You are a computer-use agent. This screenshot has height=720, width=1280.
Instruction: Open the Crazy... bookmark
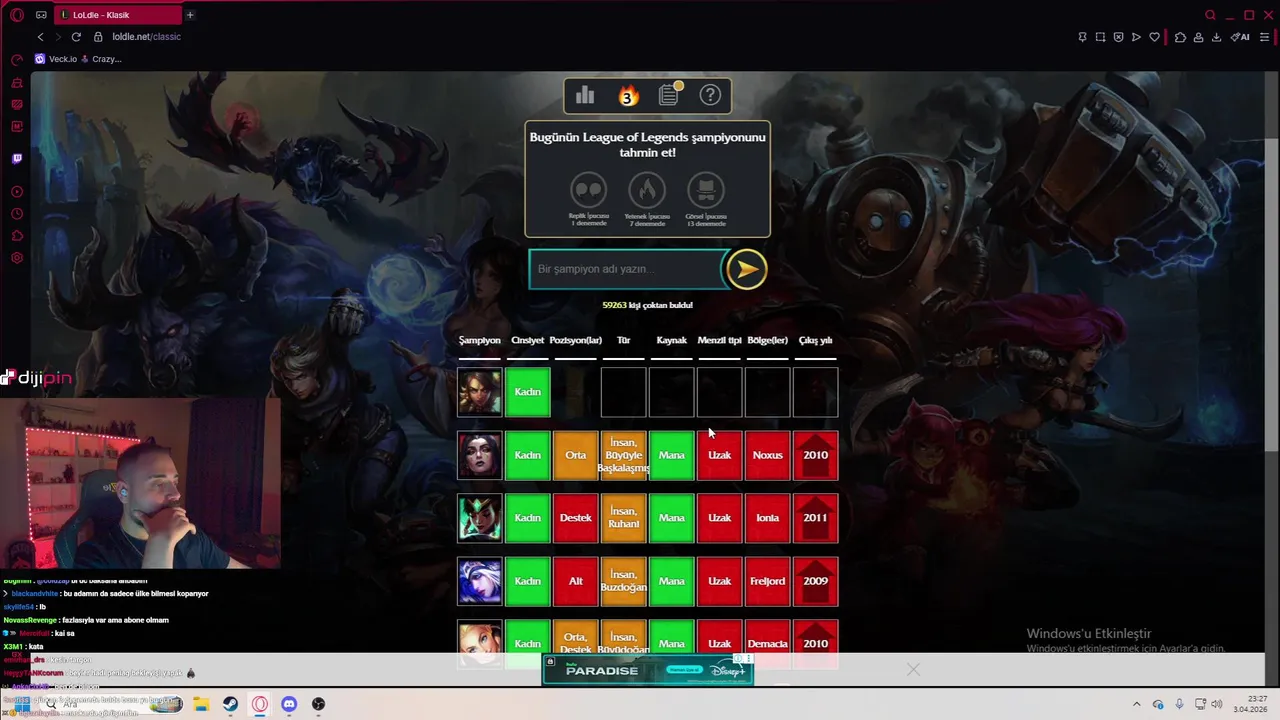pos(101,59)
